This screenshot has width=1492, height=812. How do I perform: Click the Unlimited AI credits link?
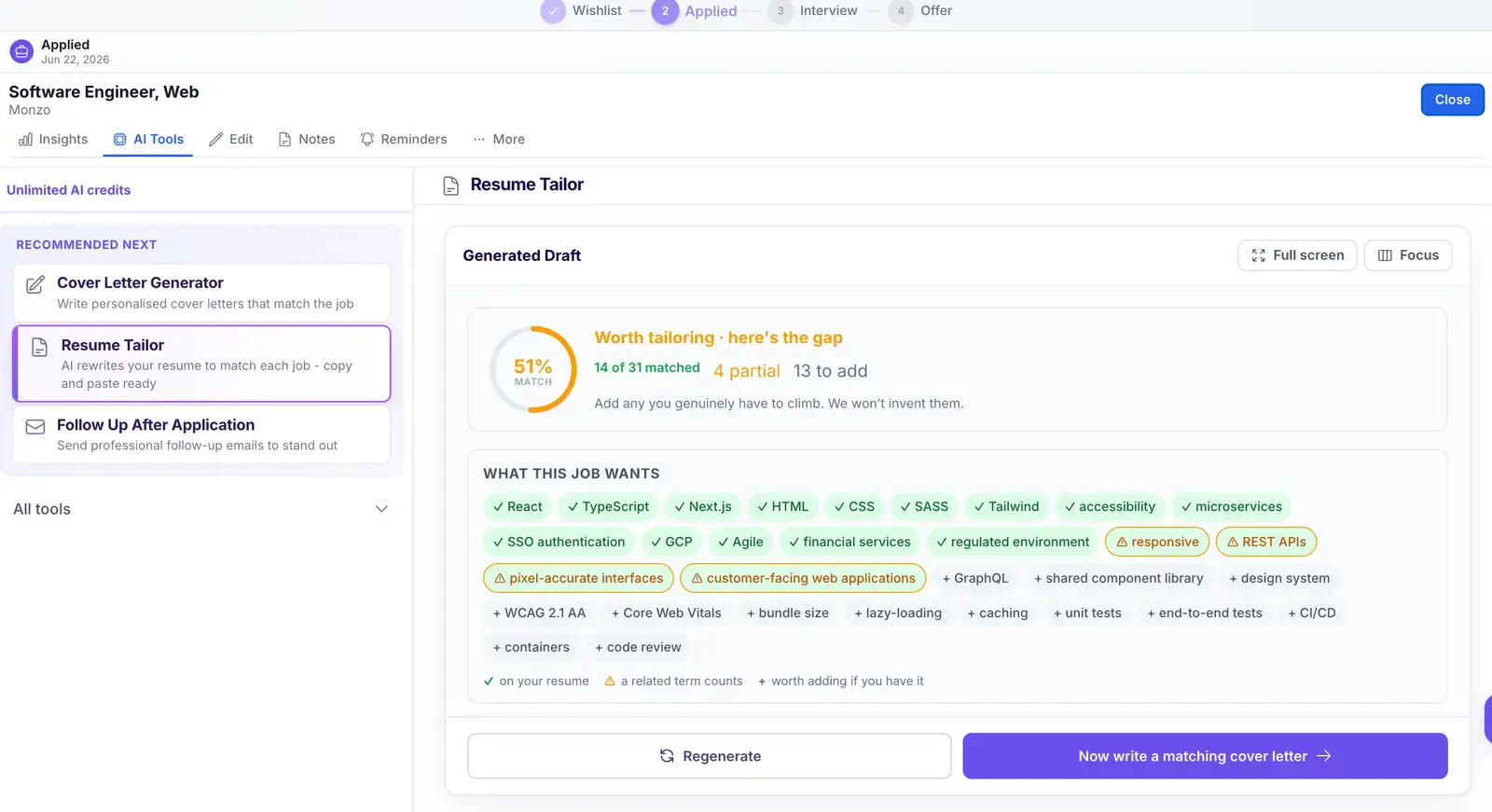(x=68, y=190)
